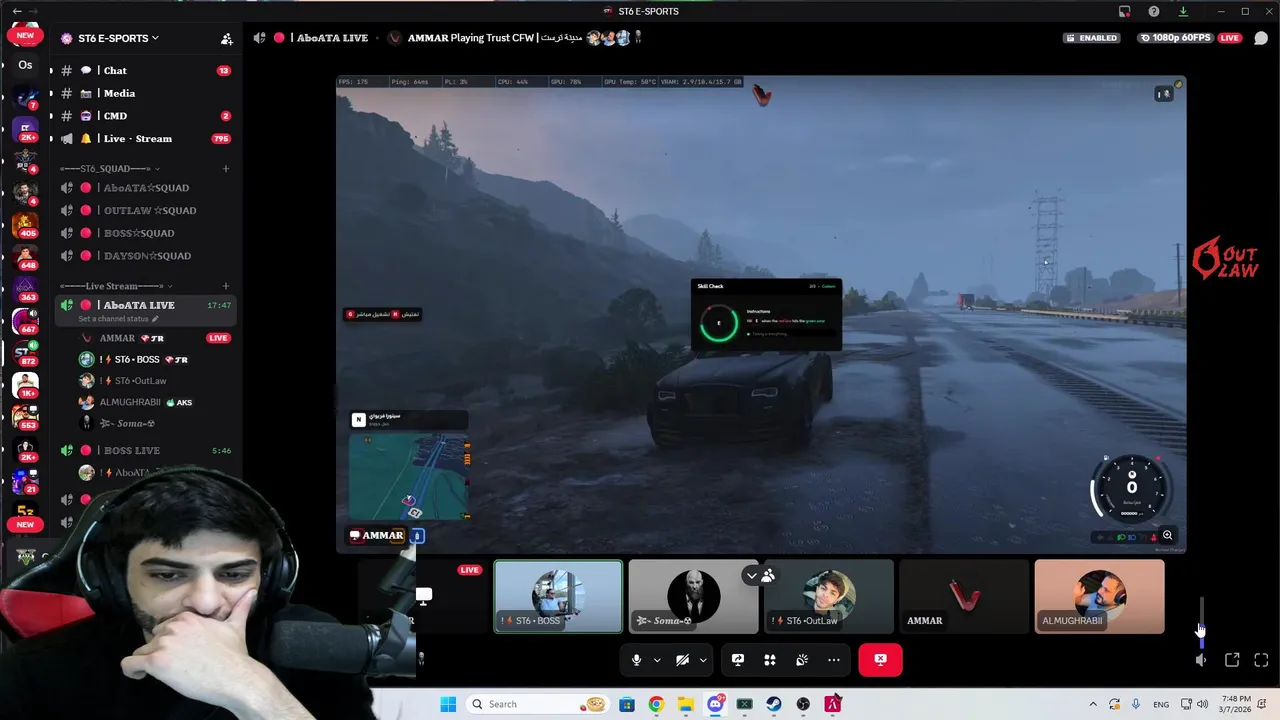This screenshot has height=720, width=1280.
Task: Open More options ellipsis in call controls
Action: (834, 660)
